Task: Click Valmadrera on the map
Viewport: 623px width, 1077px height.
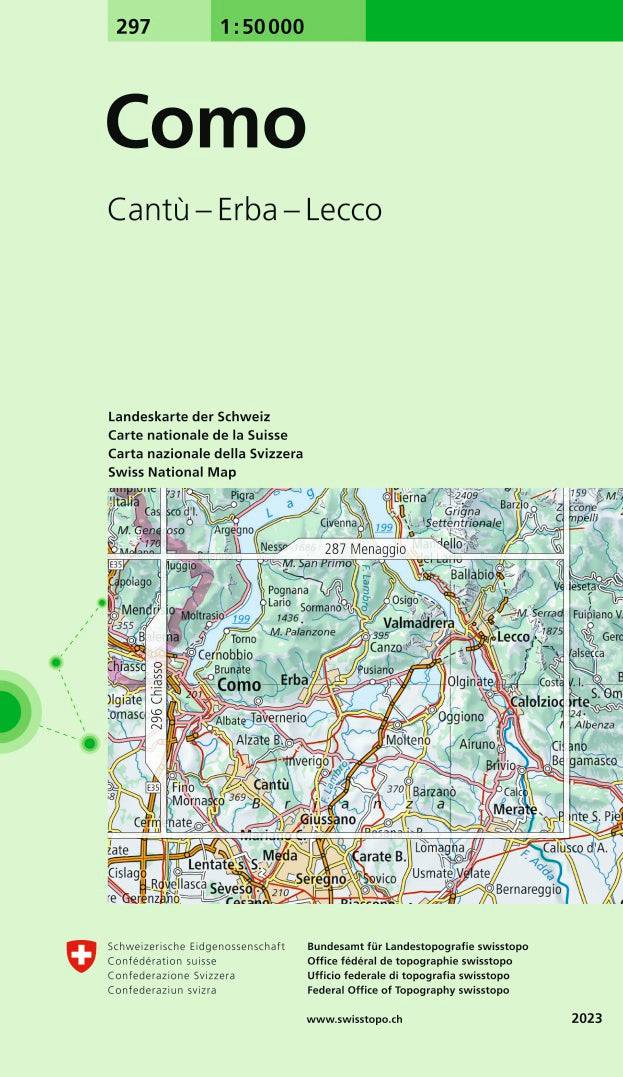Action: click(x=419, y=623)
